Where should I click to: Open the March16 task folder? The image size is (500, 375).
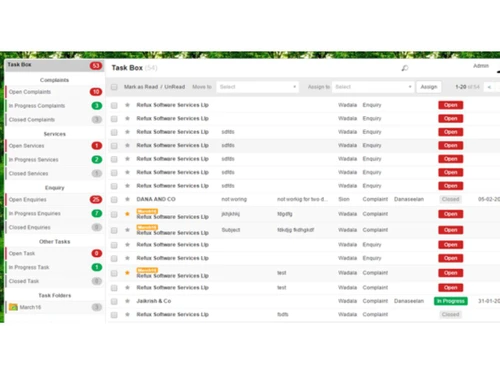pos(54,307)
